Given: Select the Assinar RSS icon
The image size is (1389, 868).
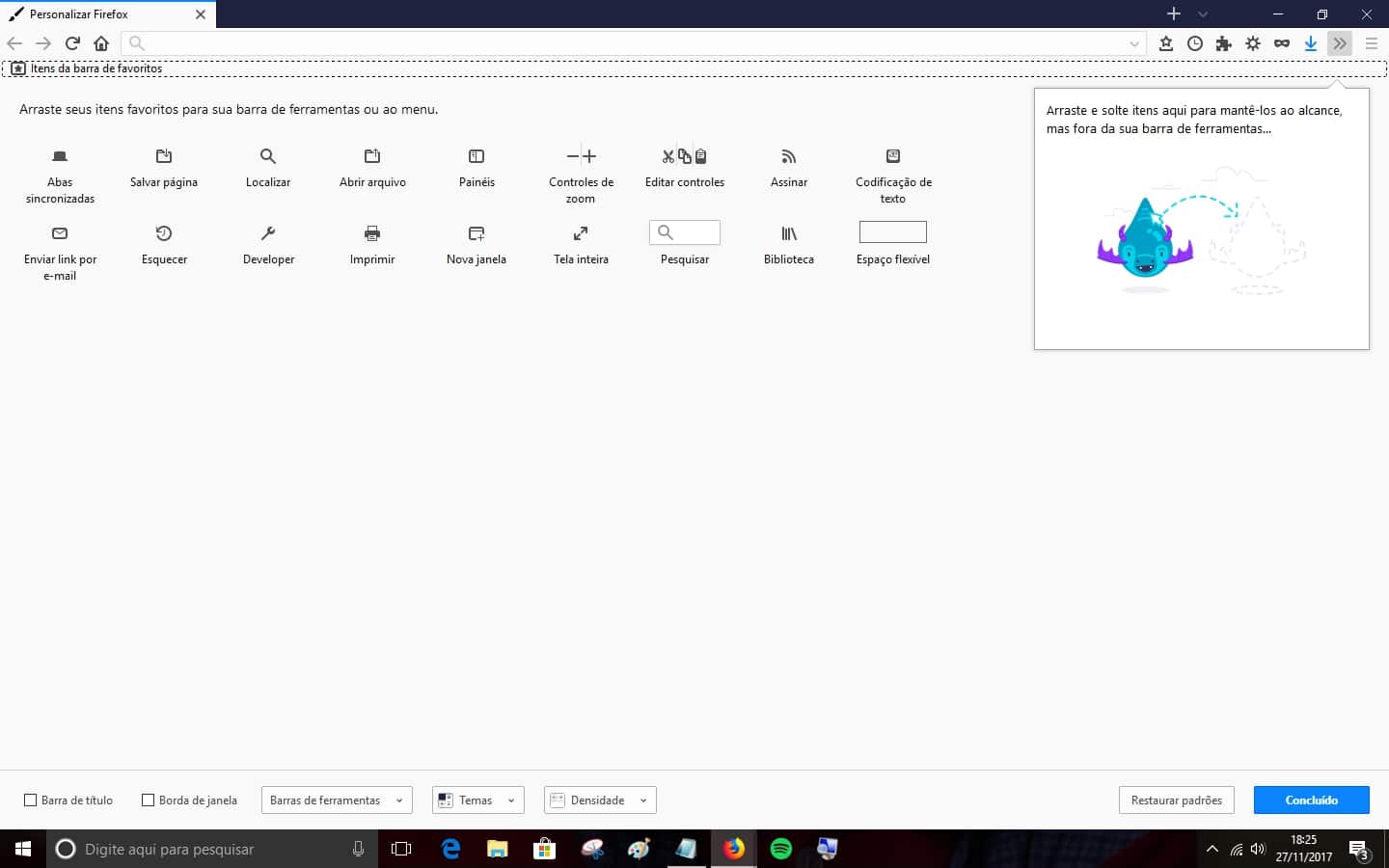Looking at the screenshot, I should click(789, 156).
